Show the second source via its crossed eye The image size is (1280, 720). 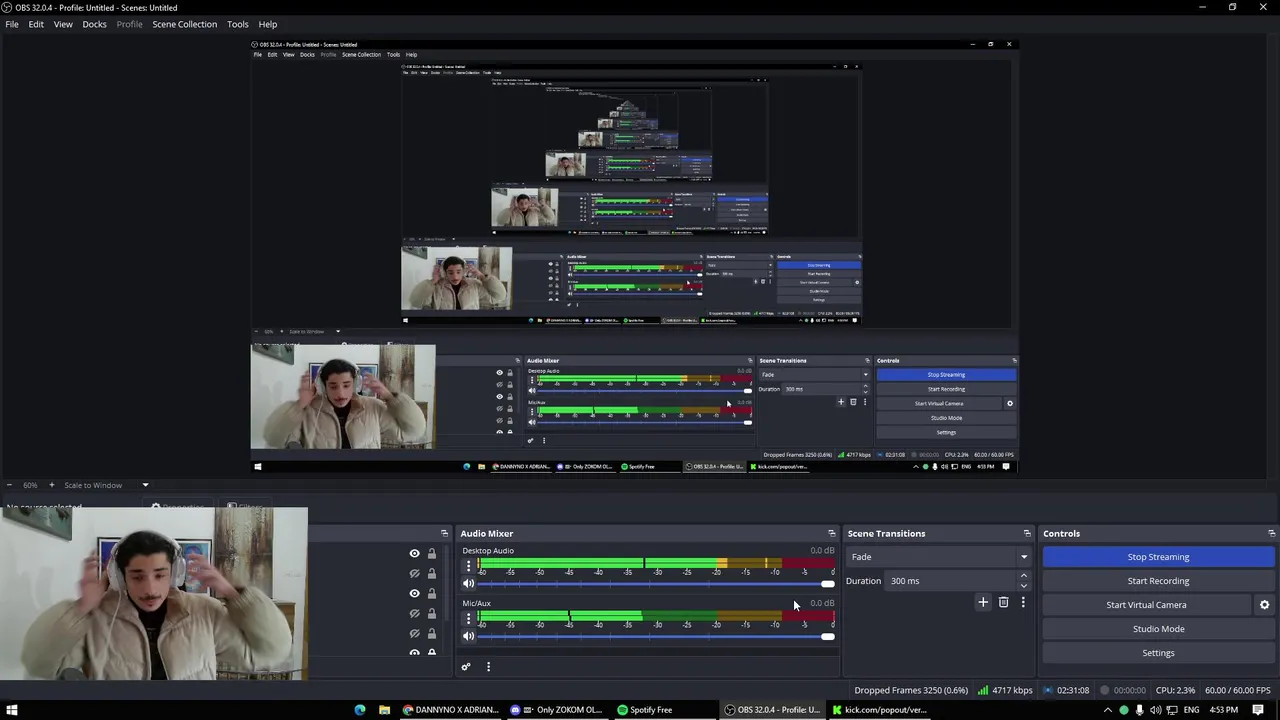click(414, 573)
